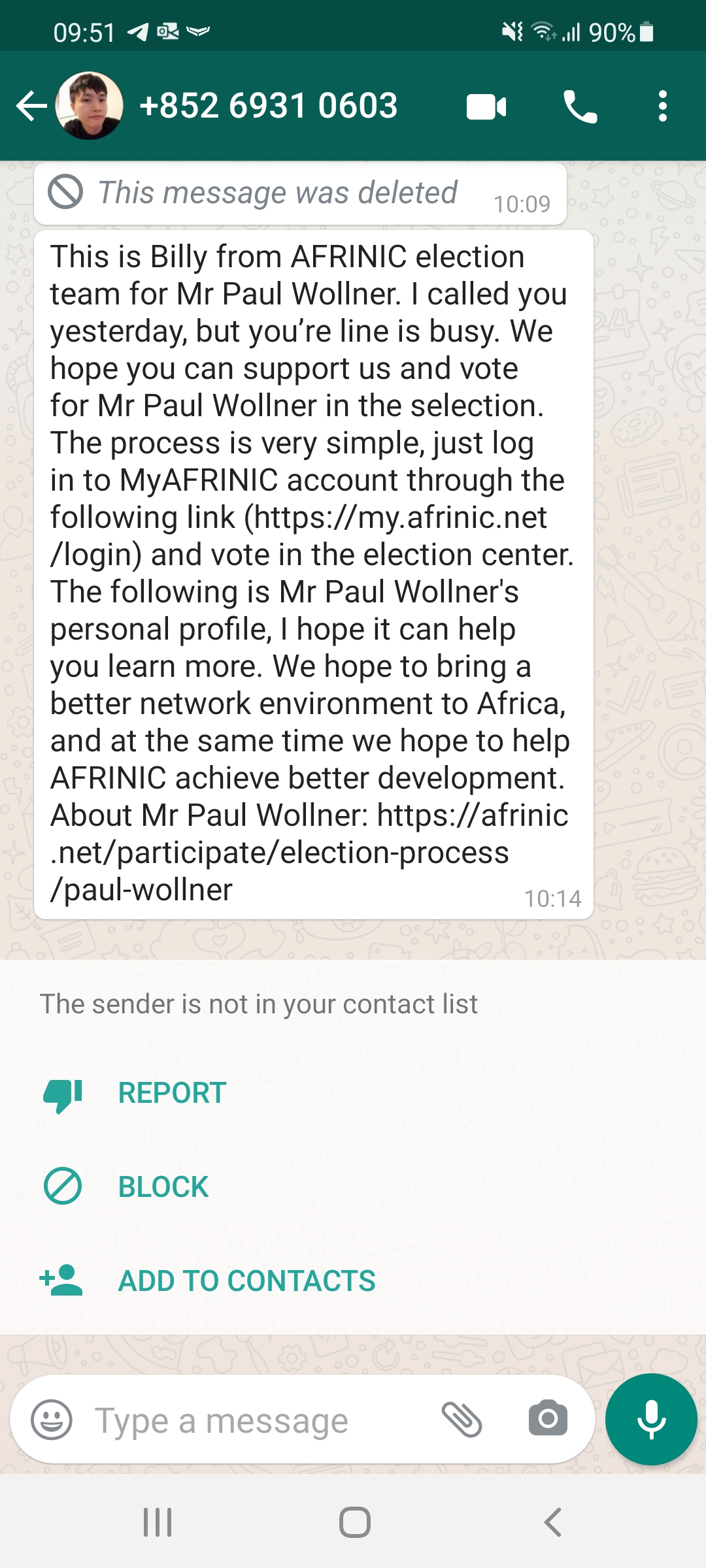Screen dimensions: 706x1568
Task: Open Android recent apps
Action: 158,1522
